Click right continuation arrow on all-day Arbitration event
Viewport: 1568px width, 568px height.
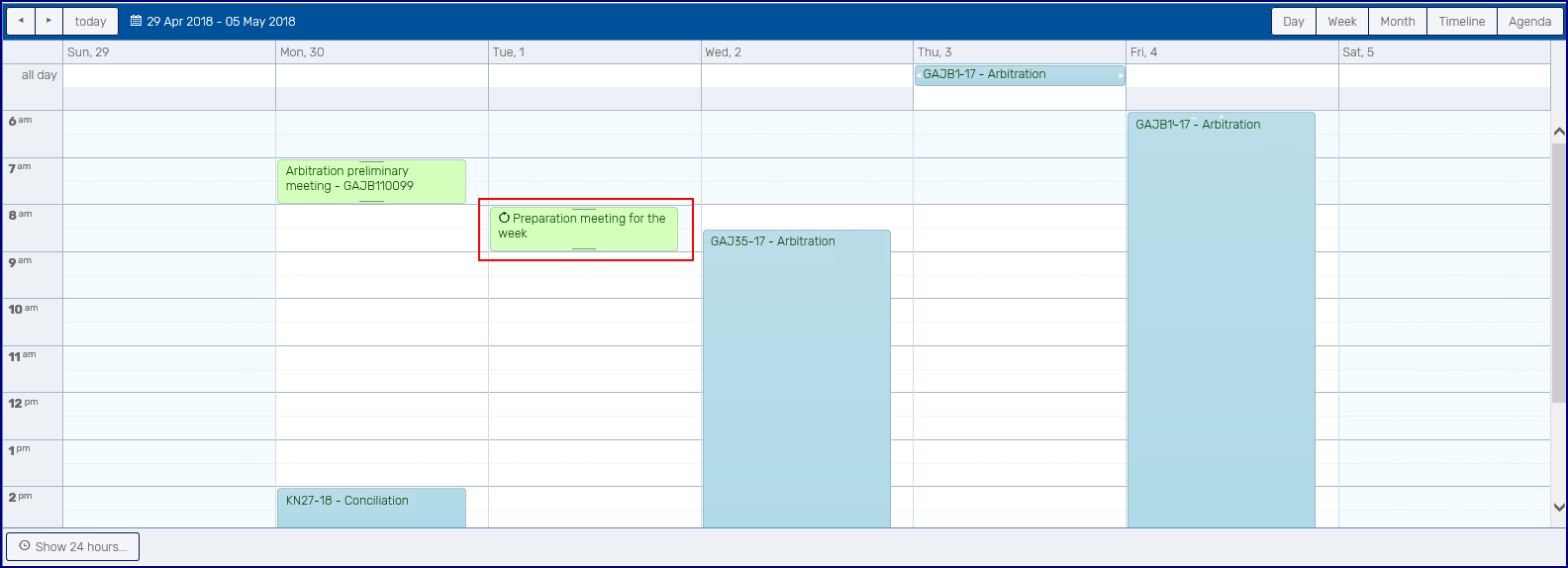click(x=1121, y=75)
